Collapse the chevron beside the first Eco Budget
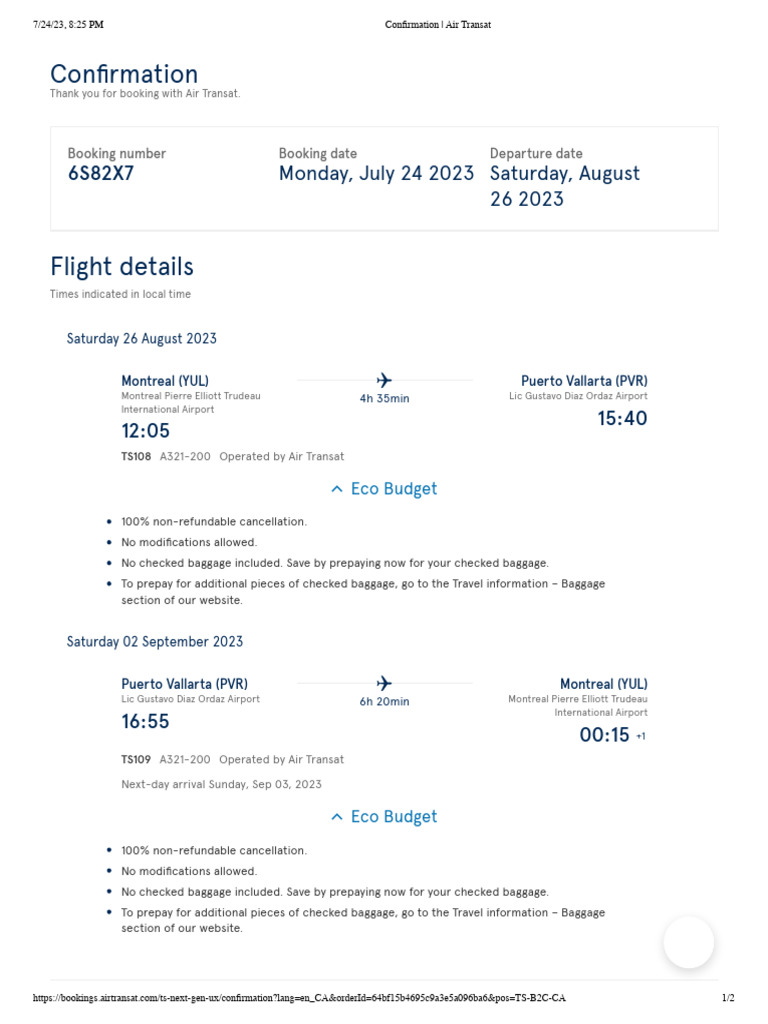 click(337, 489)
